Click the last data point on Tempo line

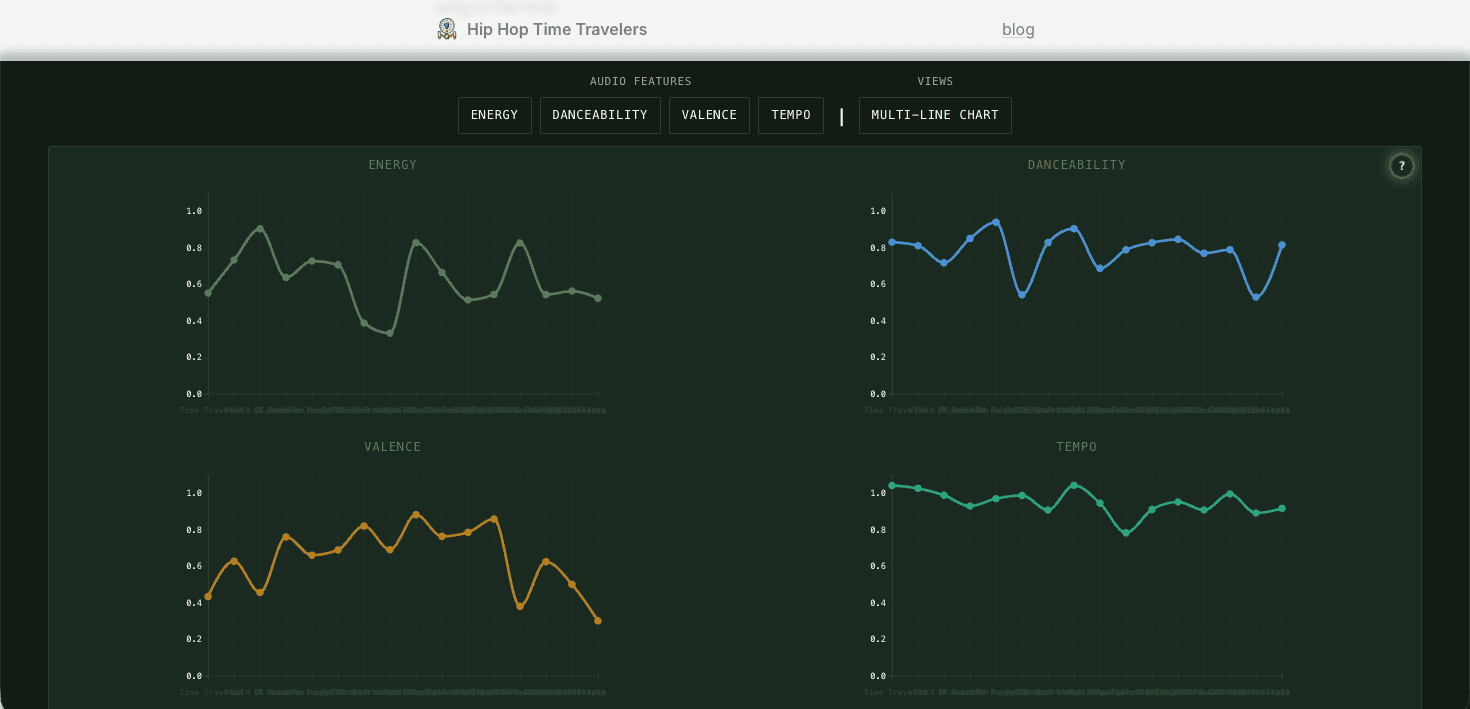[1282, 508]
